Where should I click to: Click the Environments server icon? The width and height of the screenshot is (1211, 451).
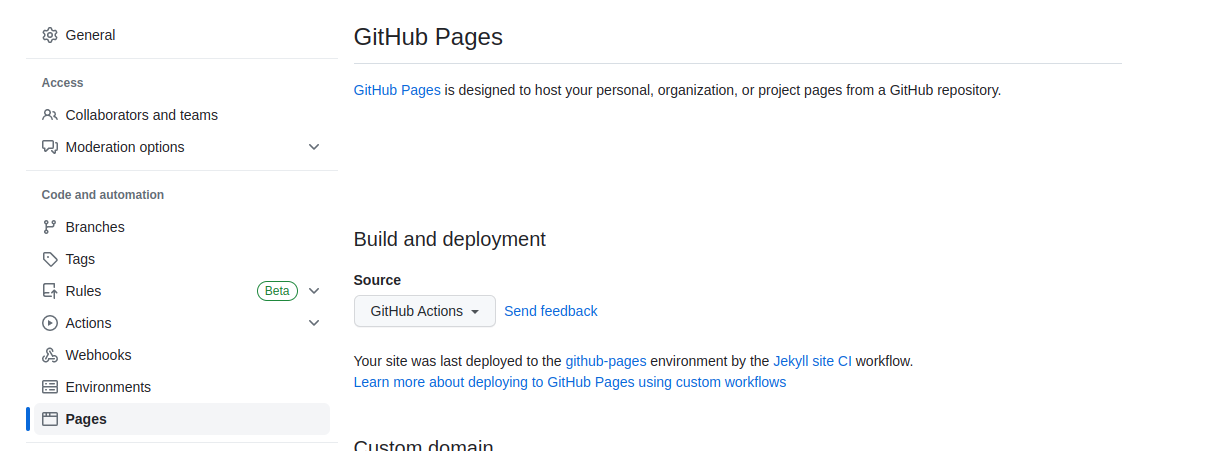pyautogui.click(x=50, y=387)
